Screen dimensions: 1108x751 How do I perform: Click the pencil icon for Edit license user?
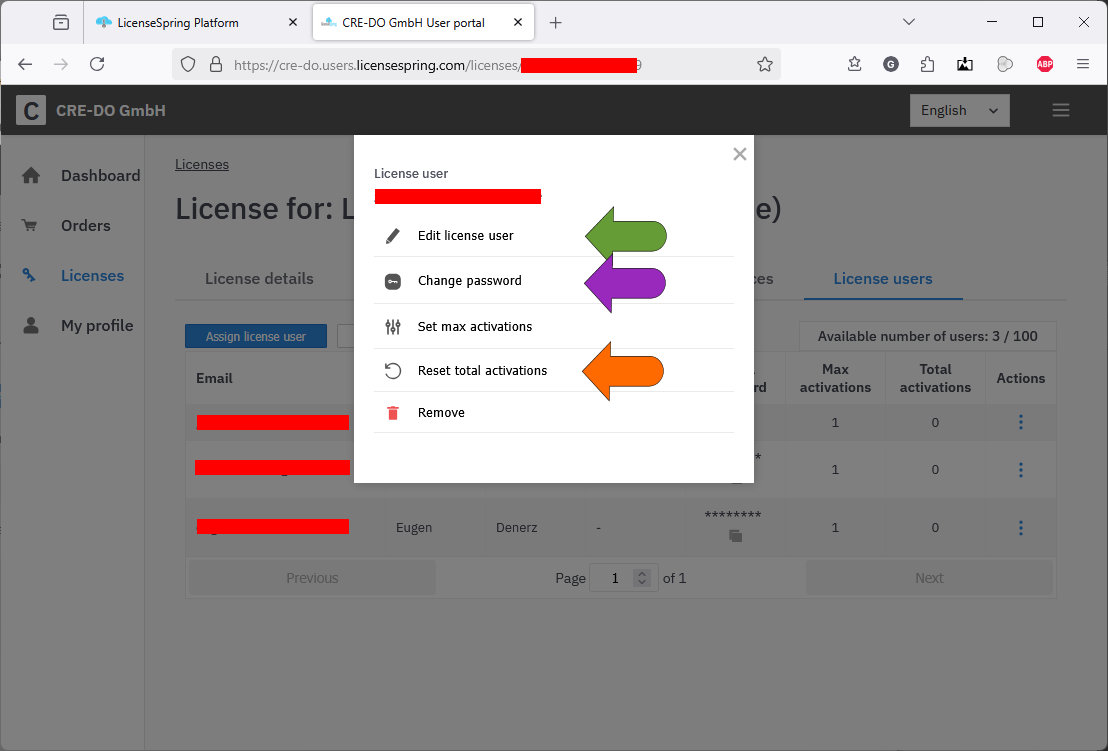tap(393, 236)
